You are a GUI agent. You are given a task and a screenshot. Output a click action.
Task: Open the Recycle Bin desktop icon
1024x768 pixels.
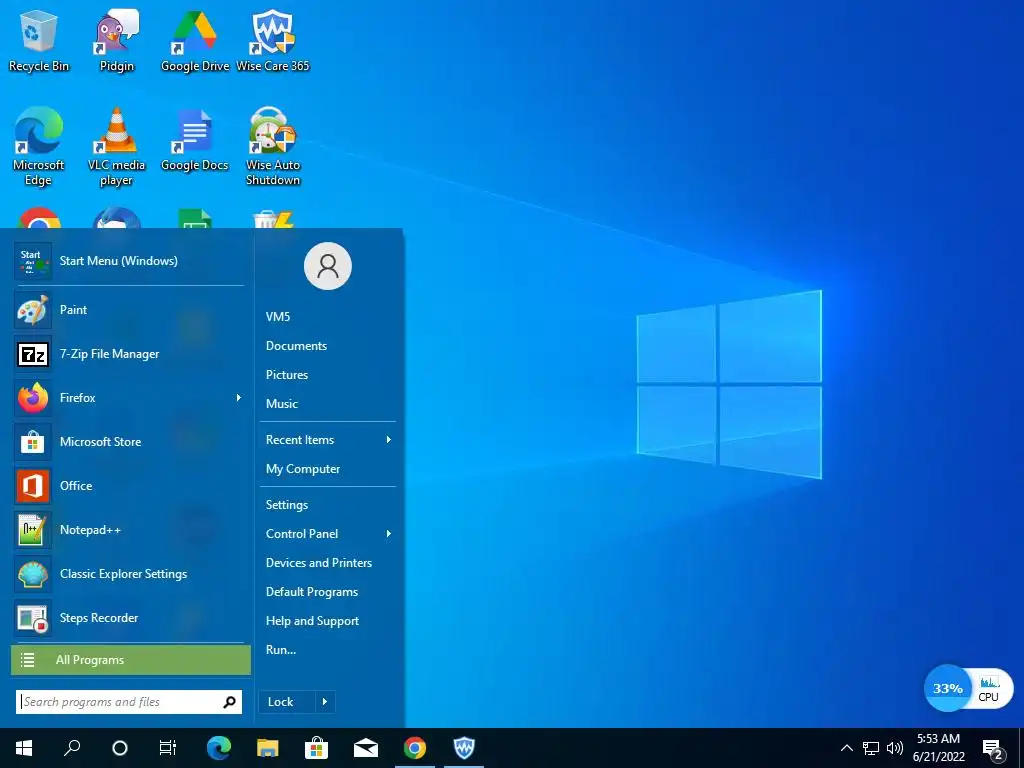pos(39,40)
